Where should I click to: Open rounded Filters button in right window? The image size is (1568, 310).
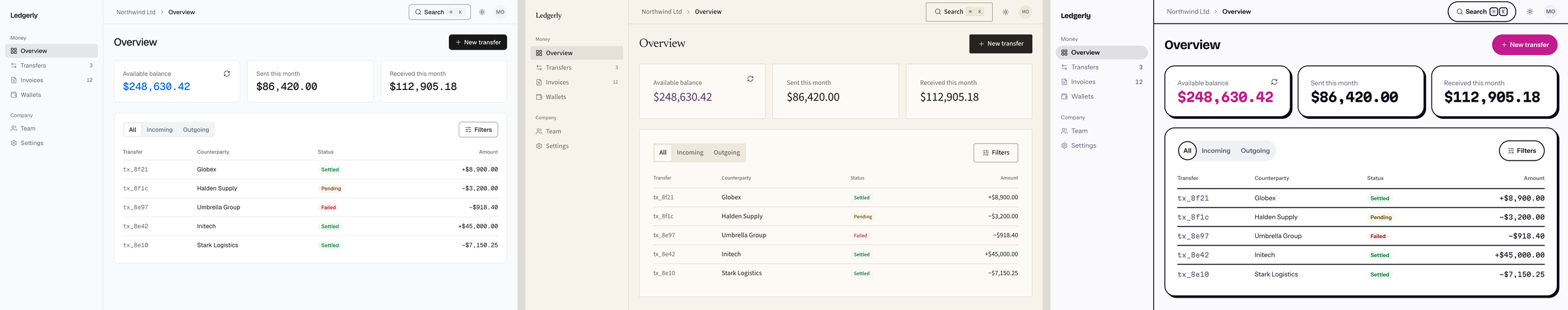coord(1522,151)
